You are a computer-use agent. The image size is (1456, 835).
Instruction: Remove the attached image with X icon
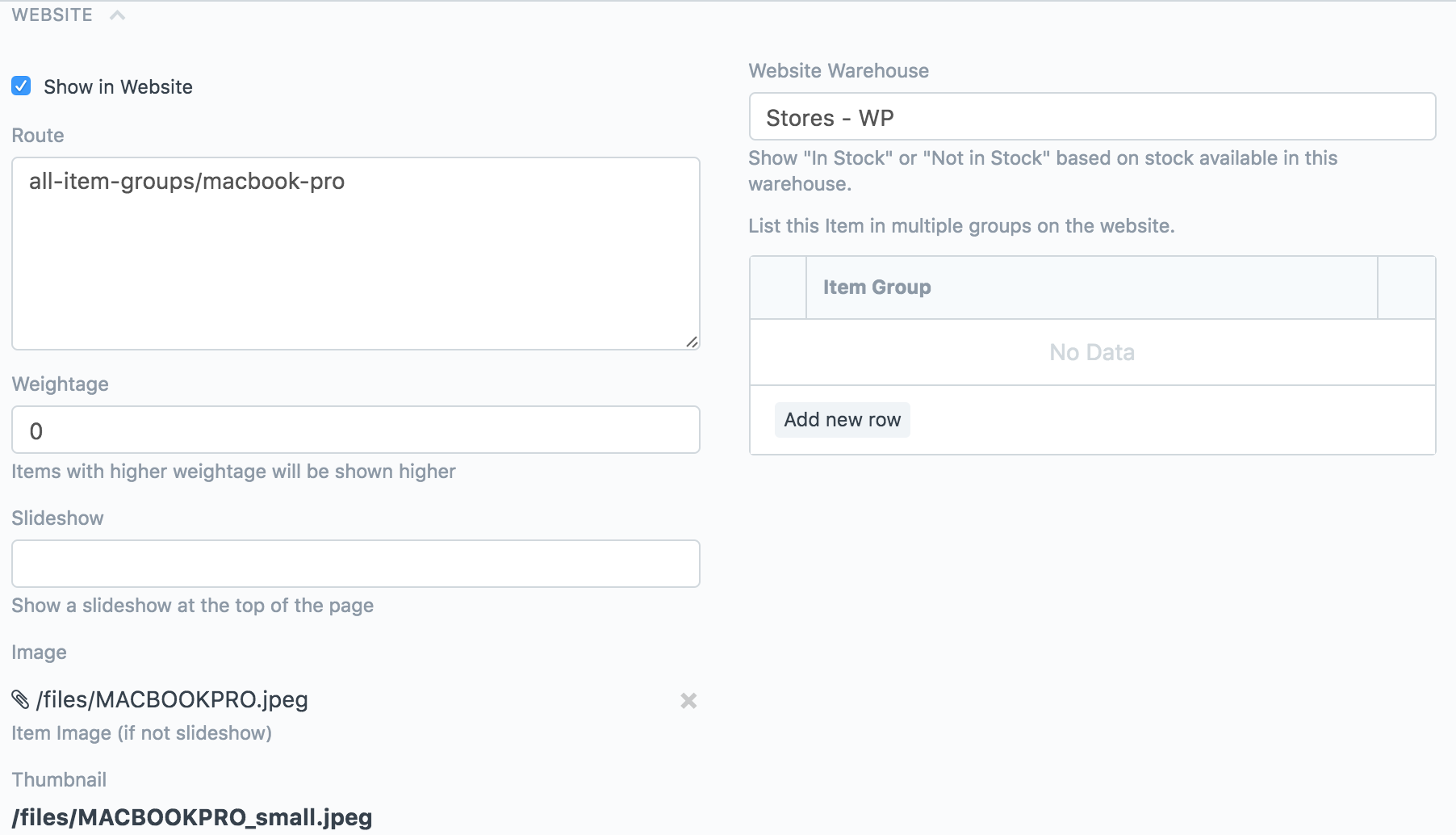coord(688,701)
